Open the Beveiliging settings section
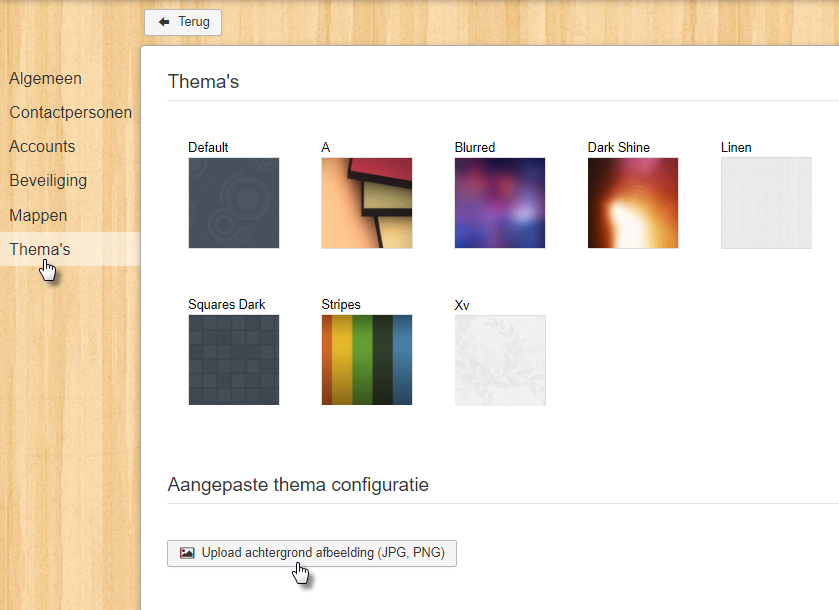This screenshot has width=839, height=610. (x=48, y=180)
